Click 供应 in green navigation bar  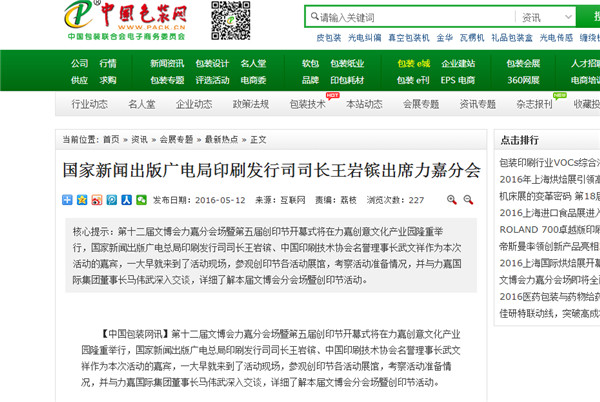[79, 80]
